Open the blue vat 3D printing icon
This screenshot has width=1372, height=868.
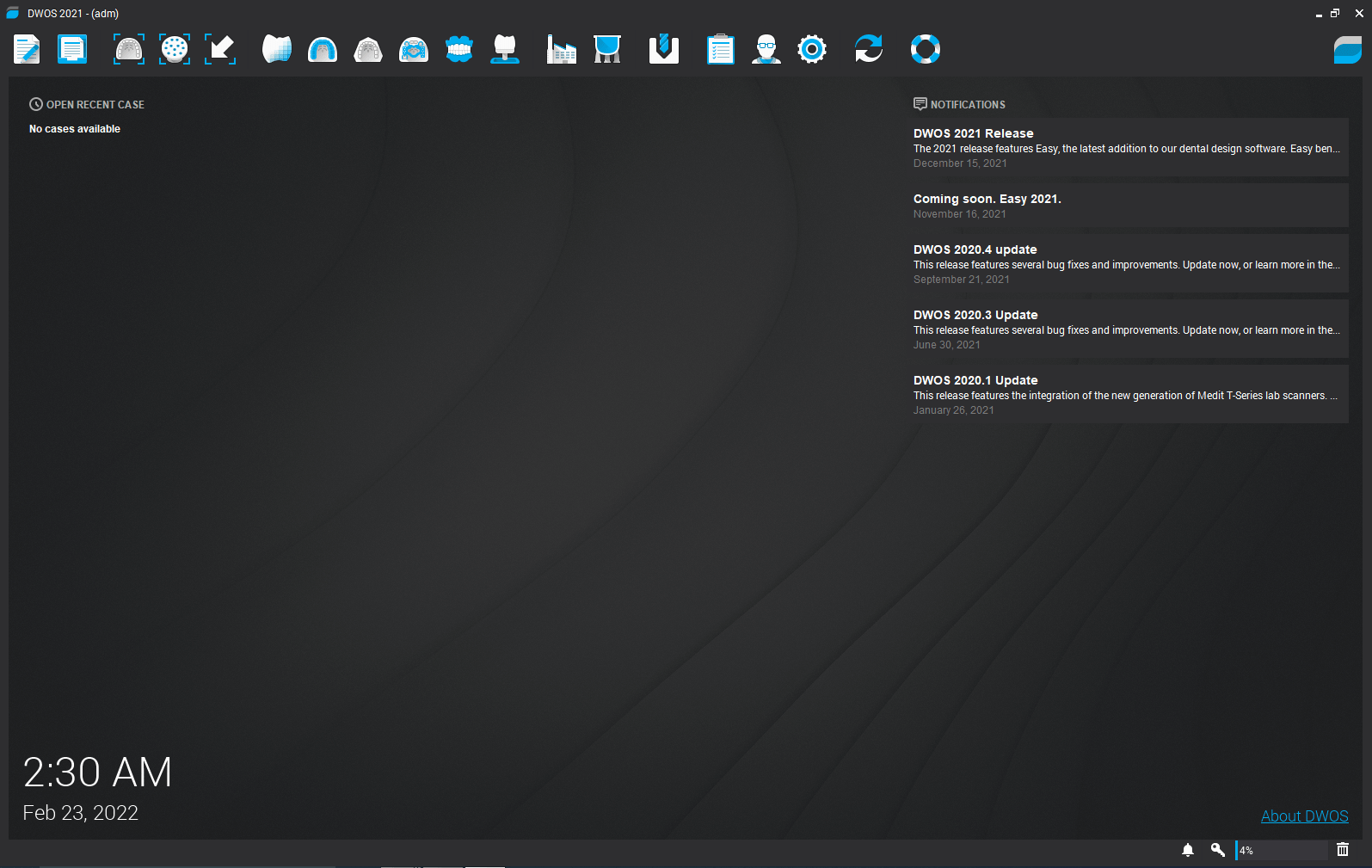point(607,49)
